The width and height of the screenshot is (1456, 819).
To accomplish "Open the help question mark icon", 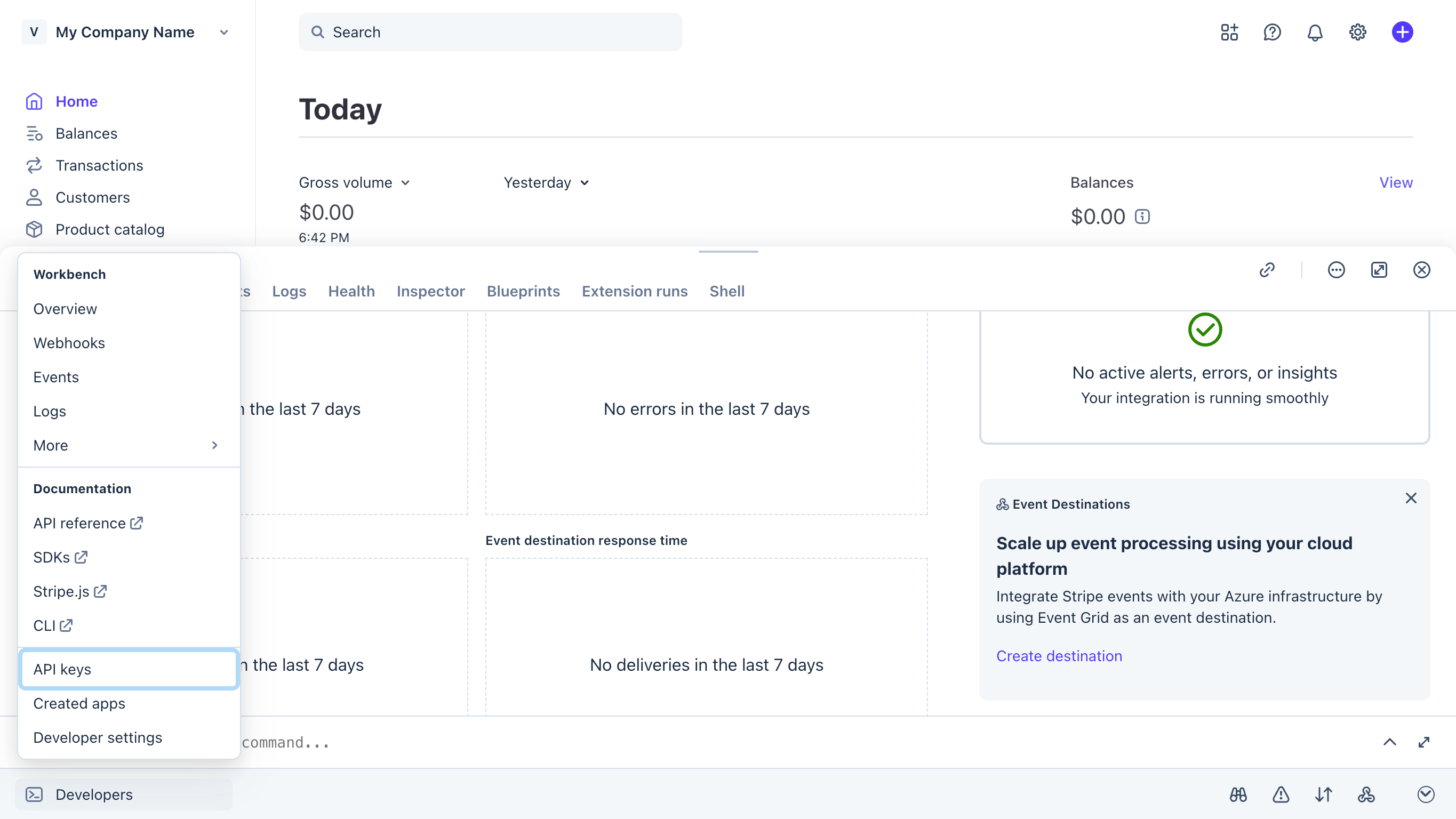I will (1272, 32).
